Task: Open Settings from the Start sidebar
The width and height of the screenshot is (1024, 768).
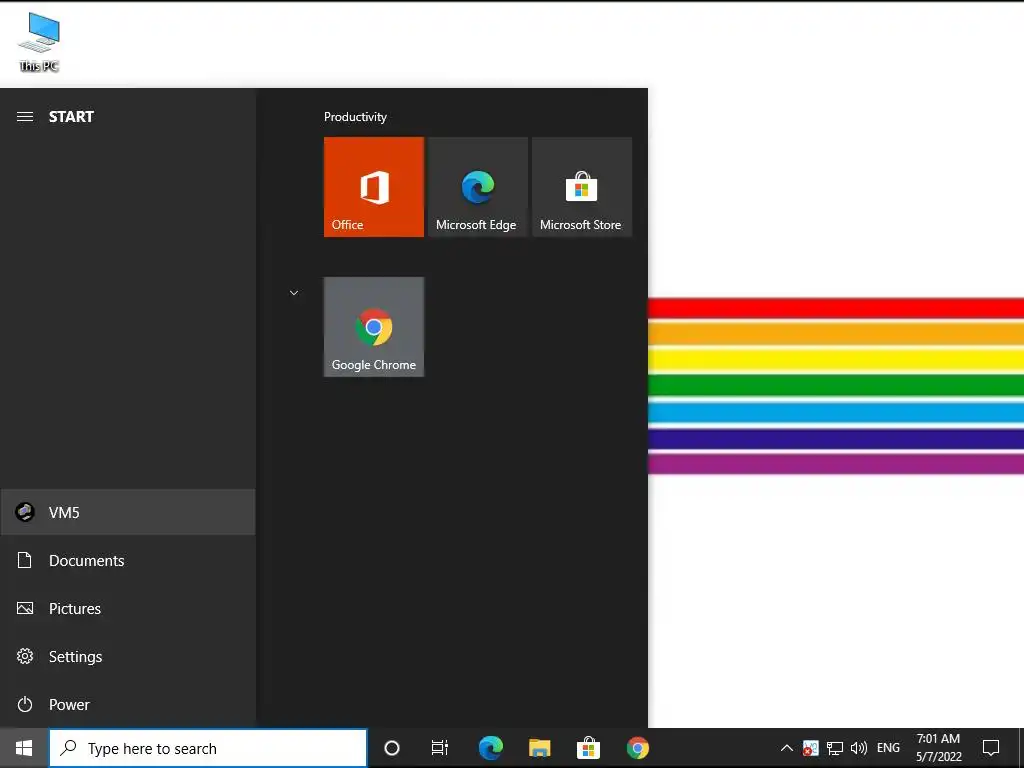Action: click(x=128, y=656)
